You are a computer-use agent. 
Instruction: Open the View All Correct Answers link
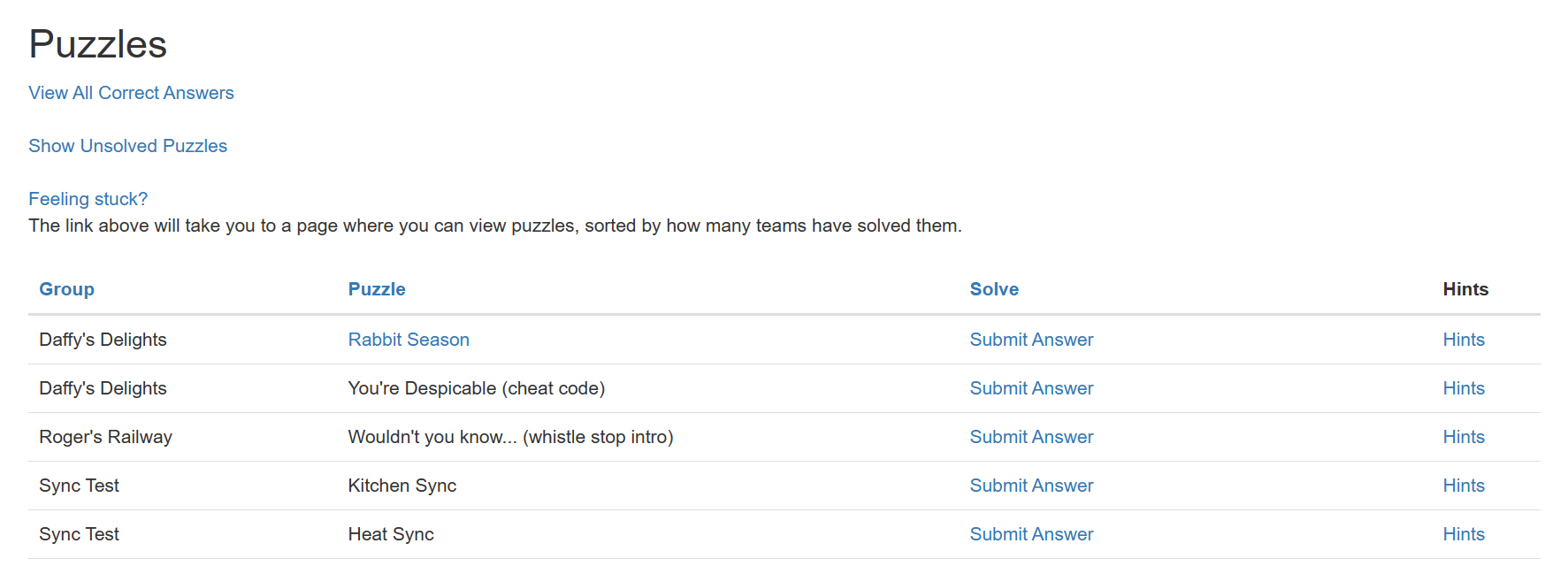pyautogui.click(x=131, y=93)
